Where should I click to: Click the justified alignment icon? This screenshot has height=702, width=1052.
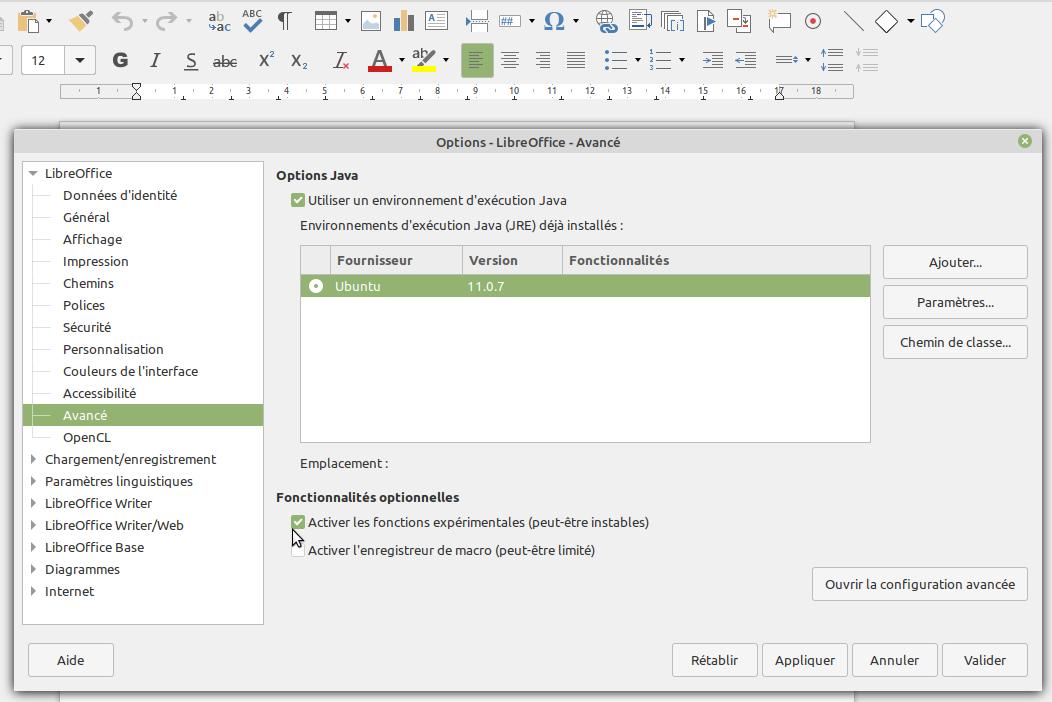coord(575,61)
